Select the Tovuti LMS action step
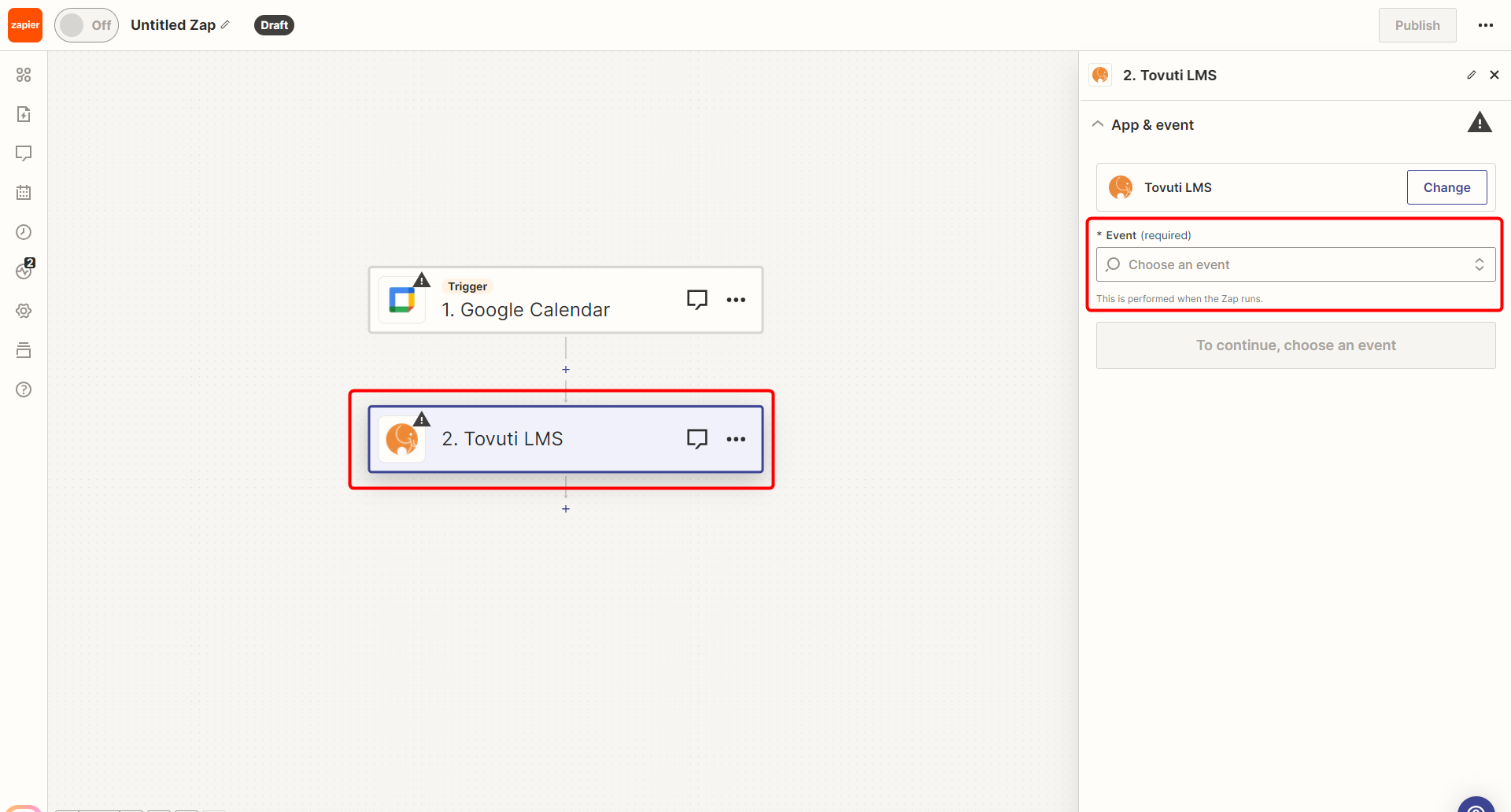The image size is (1511, 812). pos(565,439)
